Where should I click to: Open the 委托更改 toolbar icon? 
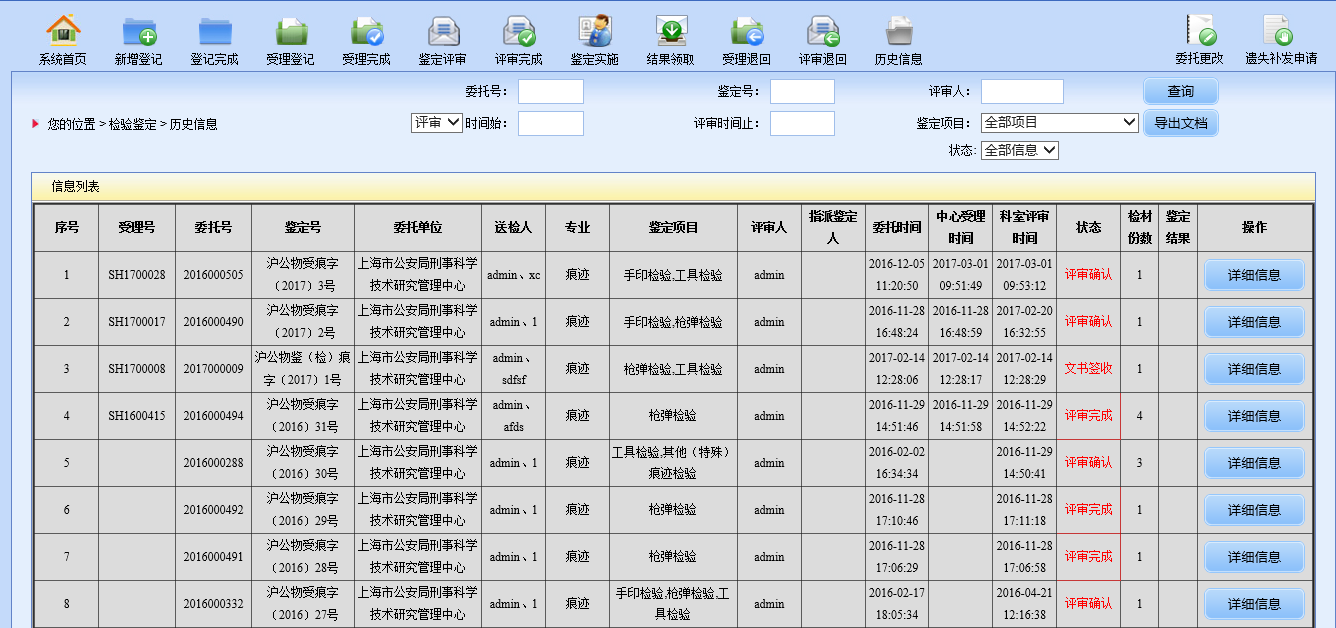pyautogui.click(x=1200, y=40)
